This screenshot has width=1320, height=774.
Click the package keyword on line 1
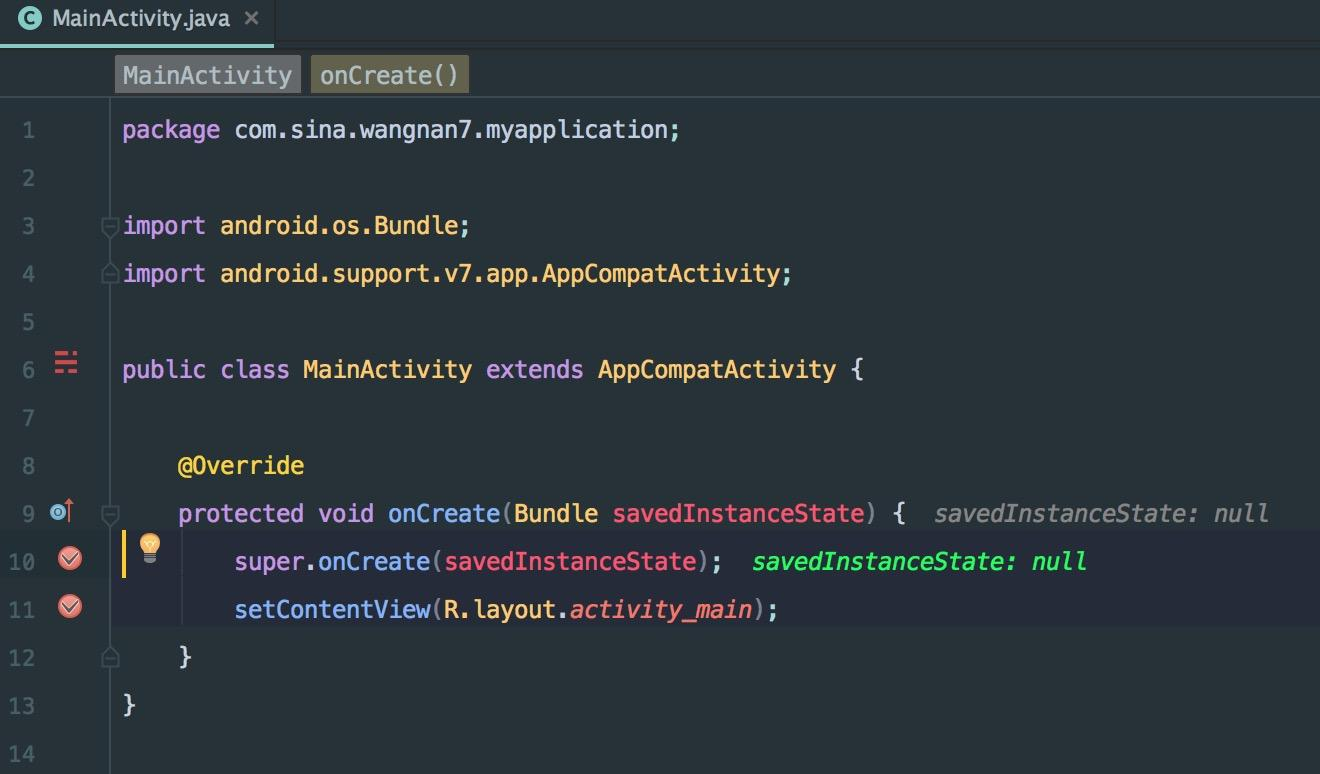pyautogui.click(x=171, y=130)
